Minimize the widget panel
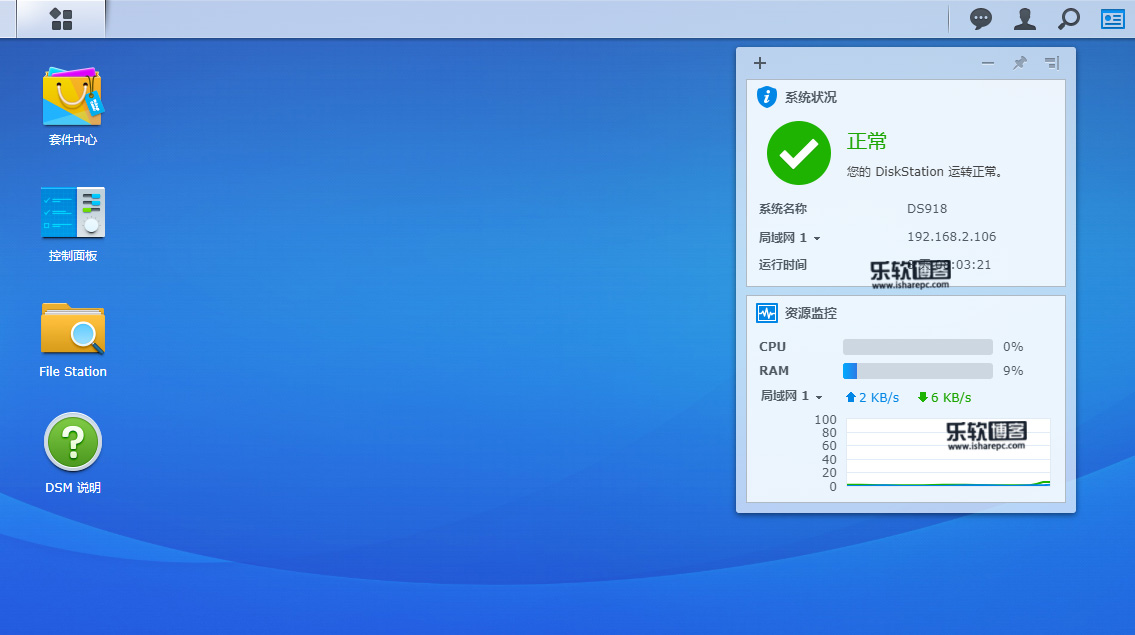 point(987,63)
